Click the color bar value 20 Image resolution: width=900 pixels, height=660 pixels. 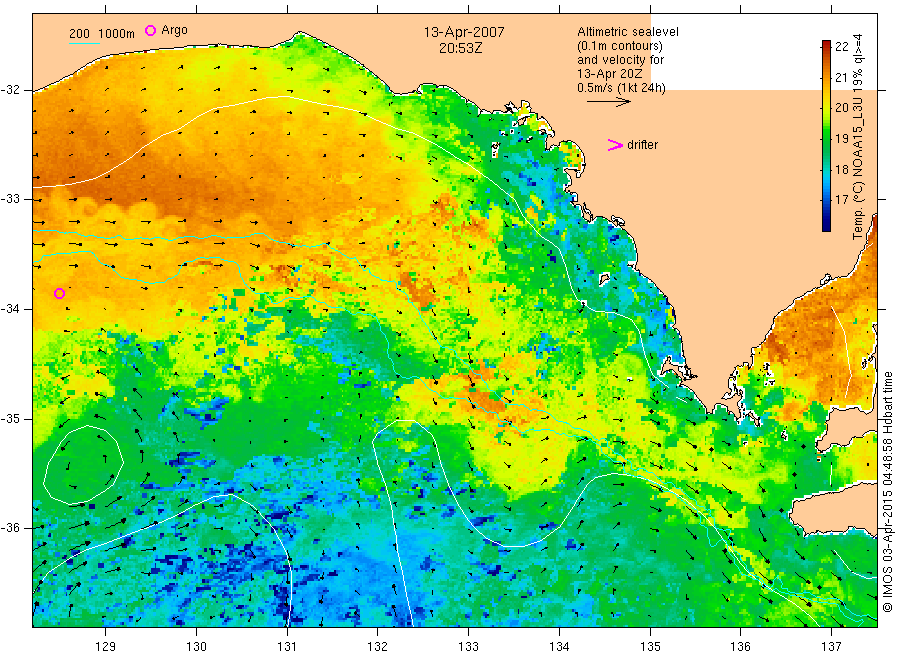[841, 108]
